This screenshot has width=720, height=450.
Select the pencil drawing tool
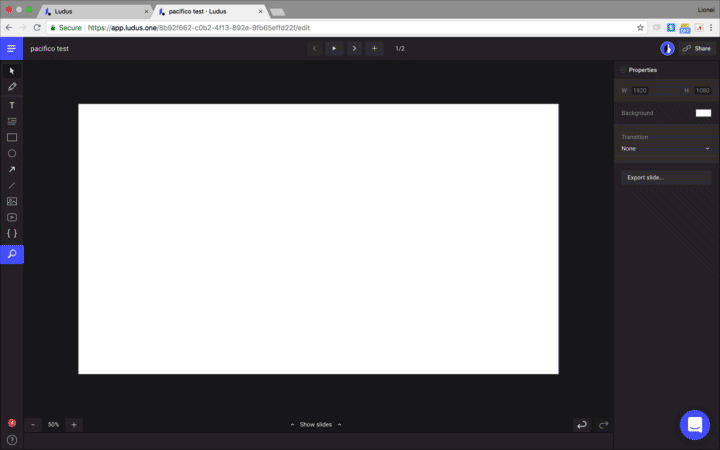pos(12,88)
